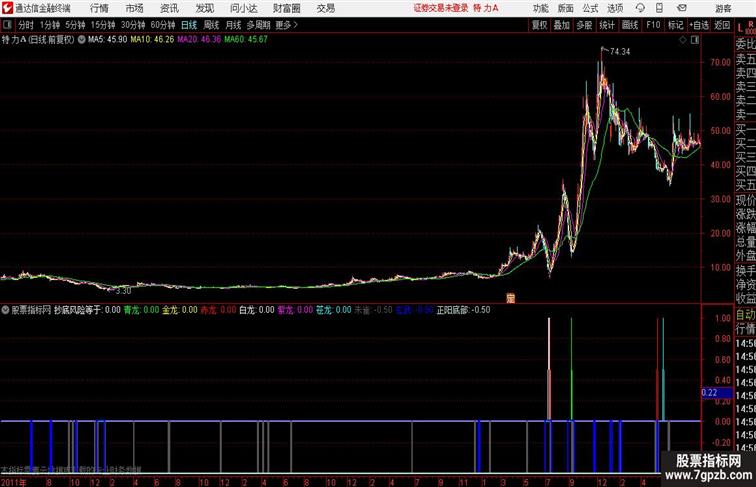Screen dimensions: 756x487
Task: Open the 行情 menu
Action: (x=99, y=8)
